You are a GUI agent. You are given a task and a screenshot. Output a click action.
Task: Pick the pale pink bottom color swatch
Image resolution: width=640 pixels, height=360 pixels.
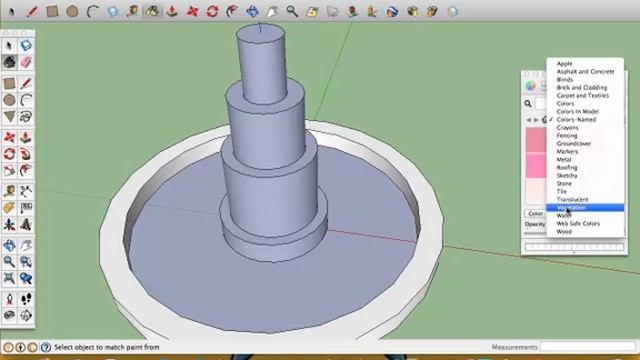[x=536, y=191]
